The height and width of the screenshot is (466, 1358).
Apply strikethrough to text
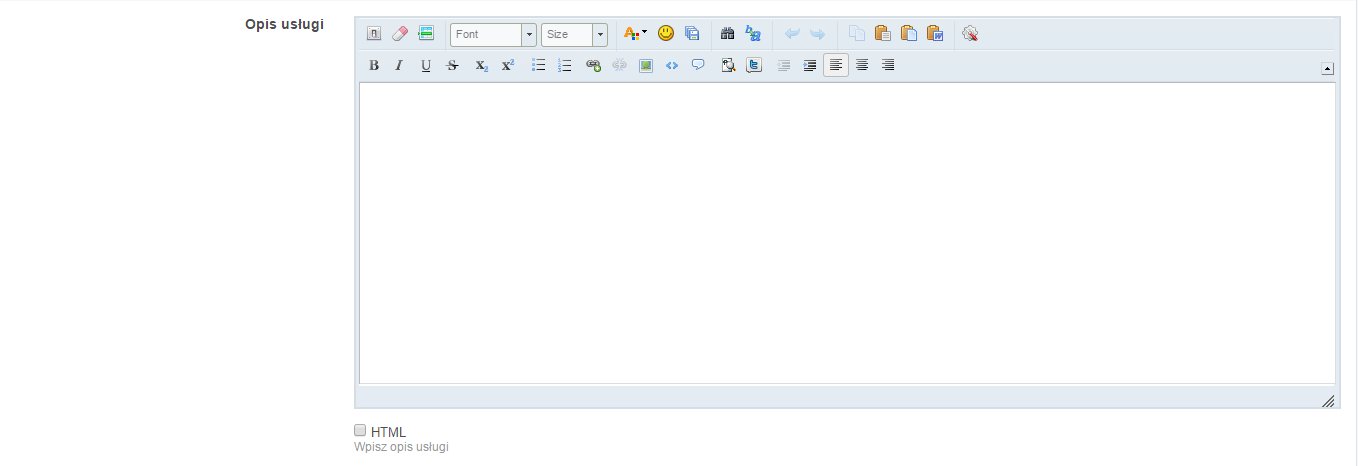tap(452, 66)
